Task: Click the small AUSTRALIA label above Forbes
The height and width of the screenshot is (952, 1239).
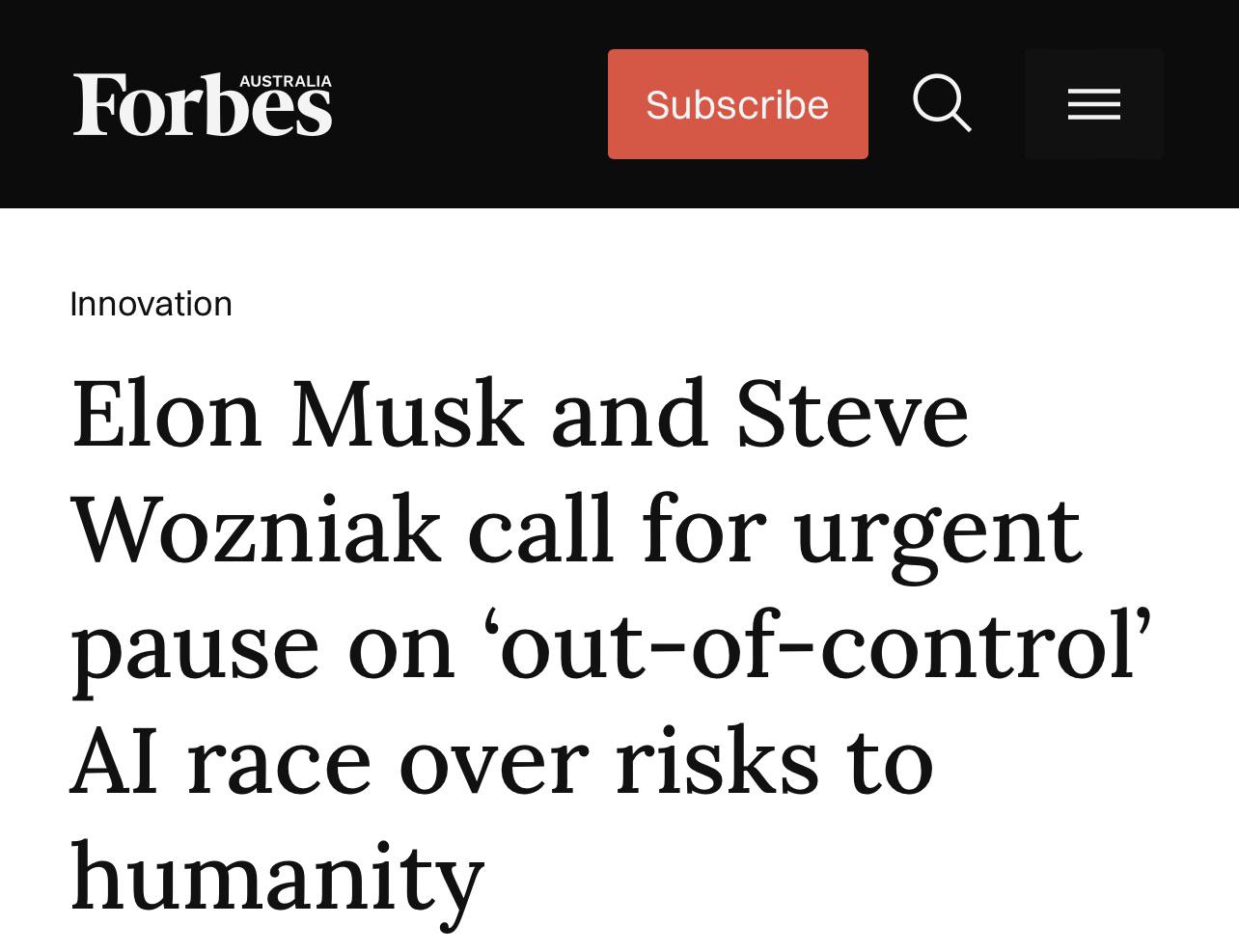Action: pos(285,81)
